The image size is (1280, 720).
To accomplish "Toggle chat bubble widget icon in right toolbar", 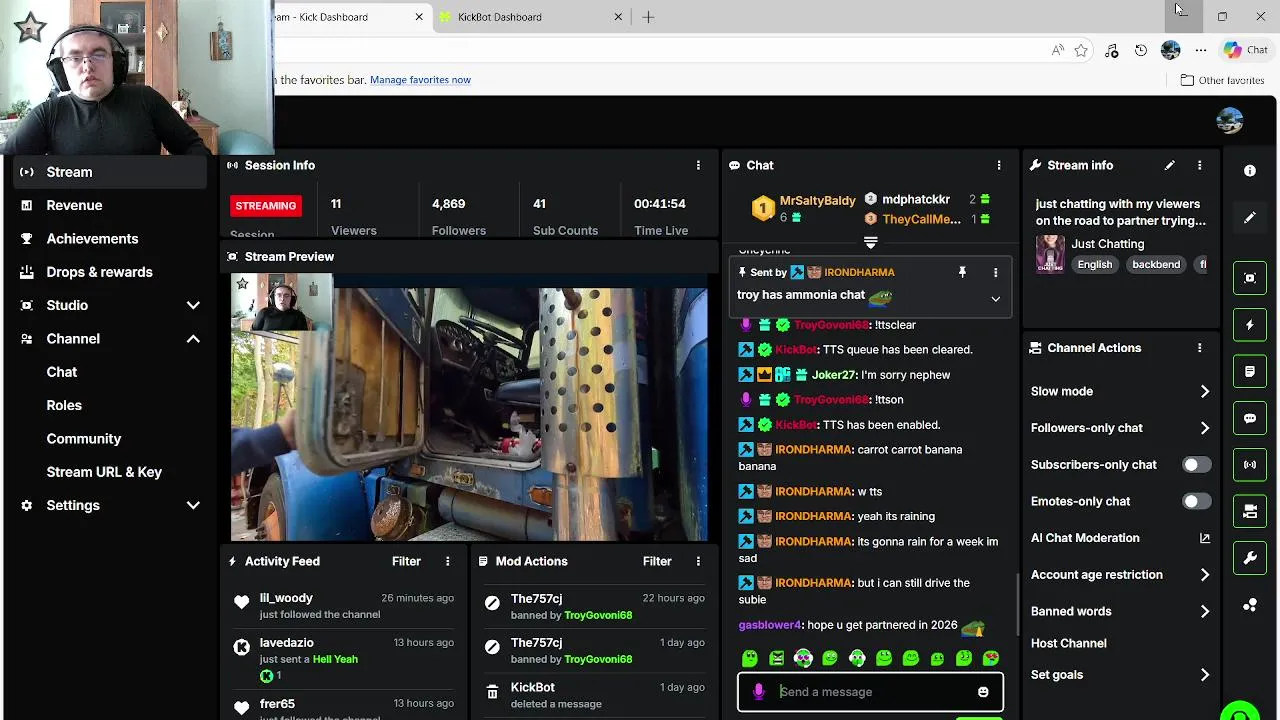I will click(1249, 418).
